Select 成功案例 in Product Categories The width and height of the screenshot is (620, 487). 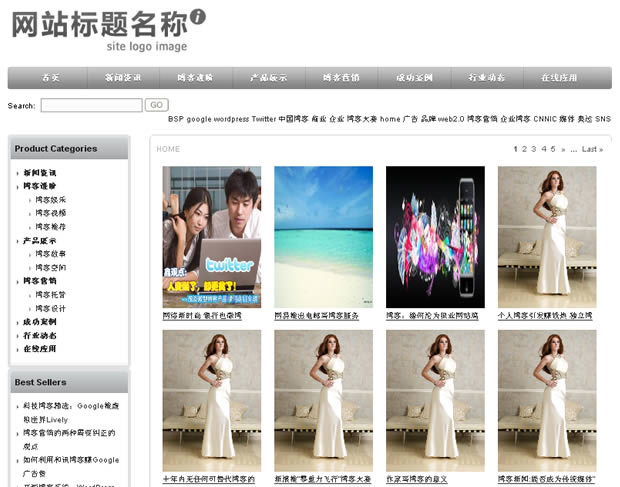click(40, 322)
